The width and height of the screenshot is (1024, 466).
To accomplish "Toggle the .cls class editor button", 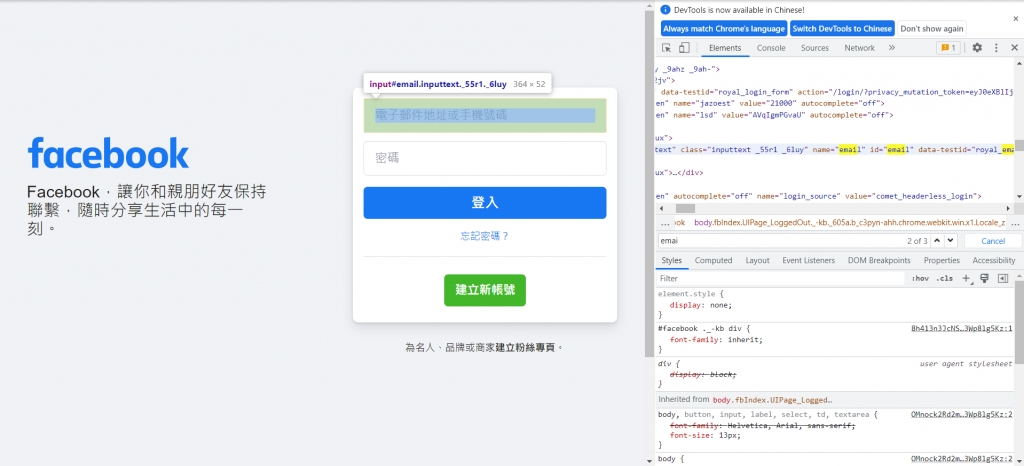I will [x=944, y=279].
